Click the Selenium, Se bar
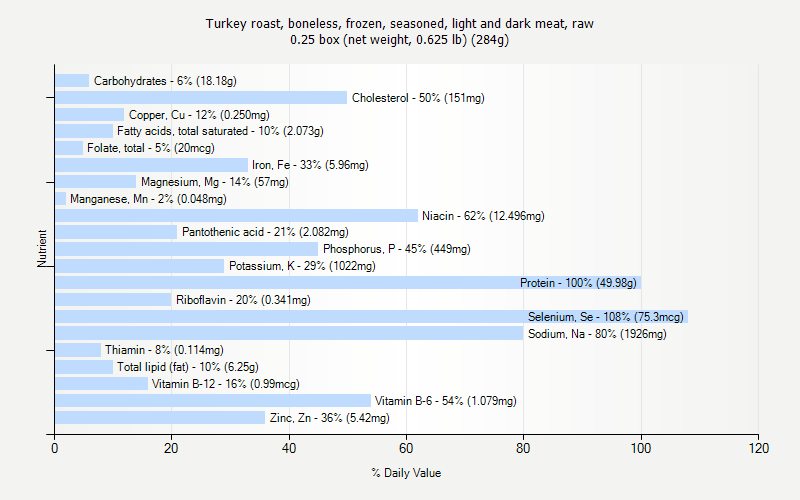The width and height of the screenshot is (800, 500). (300, 317)
